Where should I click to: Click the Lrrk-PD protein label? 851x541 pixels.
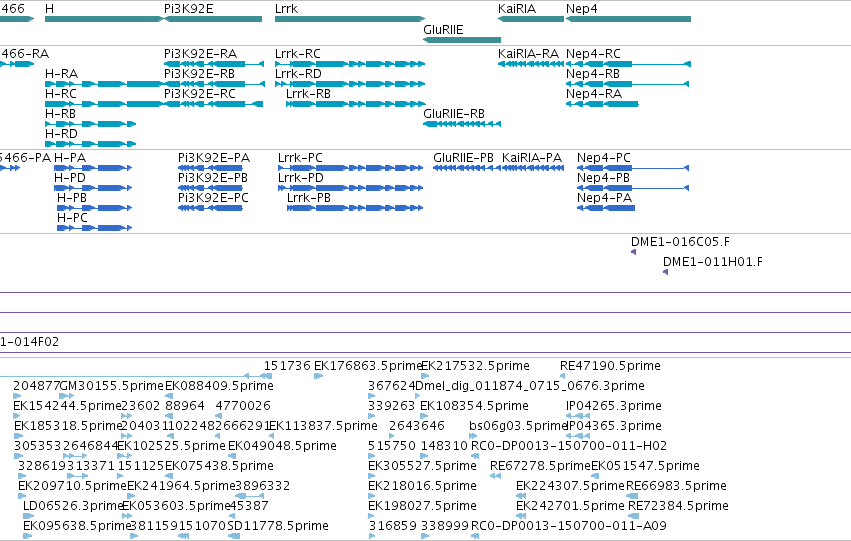(x=301, y=178)
